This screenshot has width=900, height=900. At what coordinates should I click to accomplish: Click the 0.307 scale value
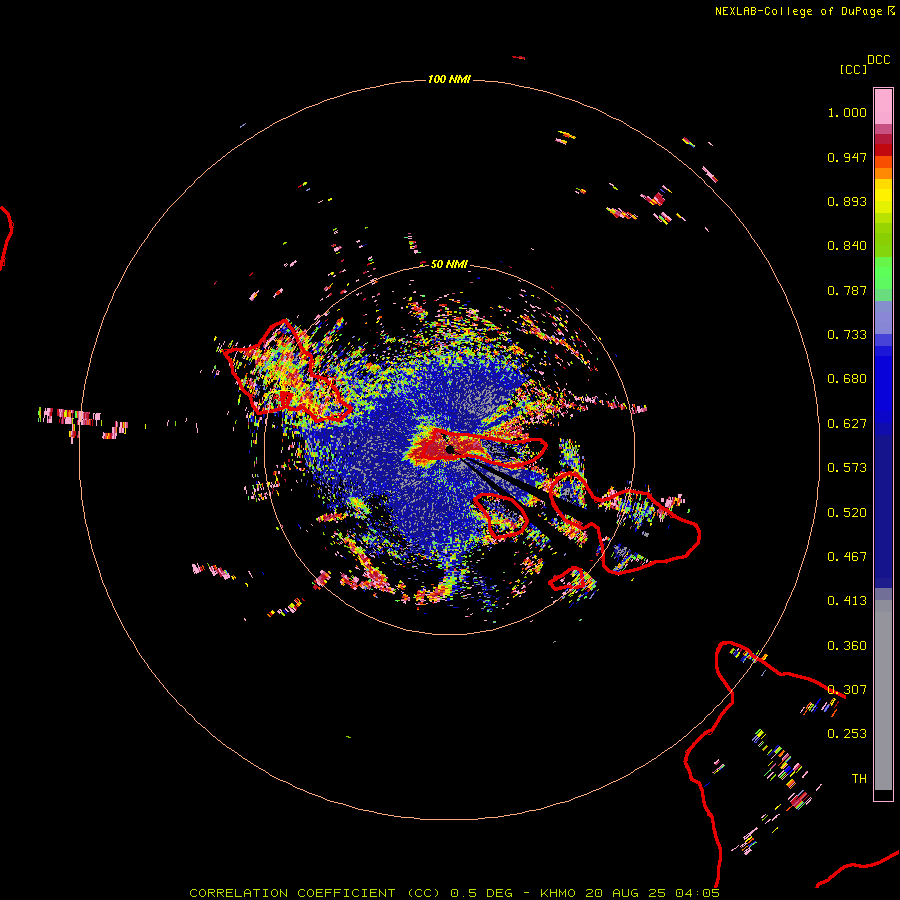tap(847, 690)
